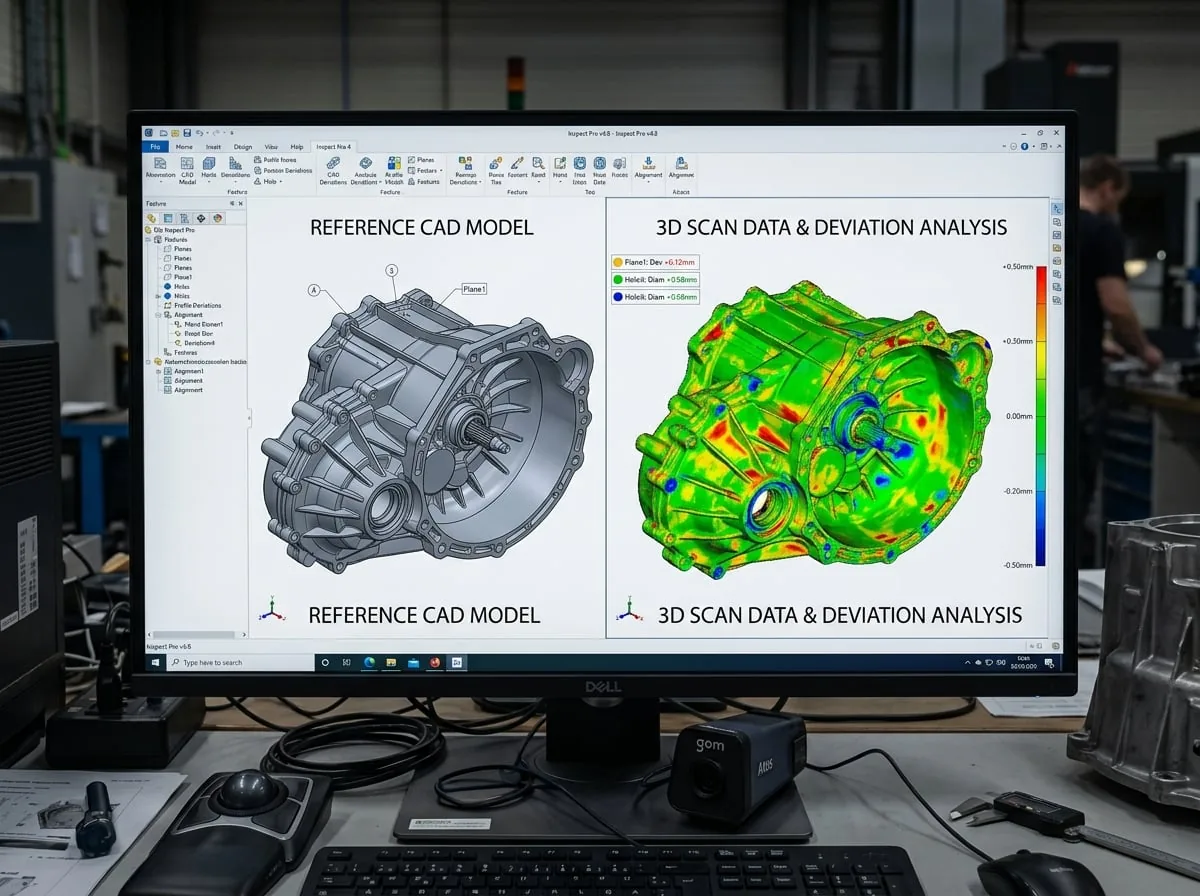
Task: Open File Explorer from the taskbar
Action: [391, 662]
